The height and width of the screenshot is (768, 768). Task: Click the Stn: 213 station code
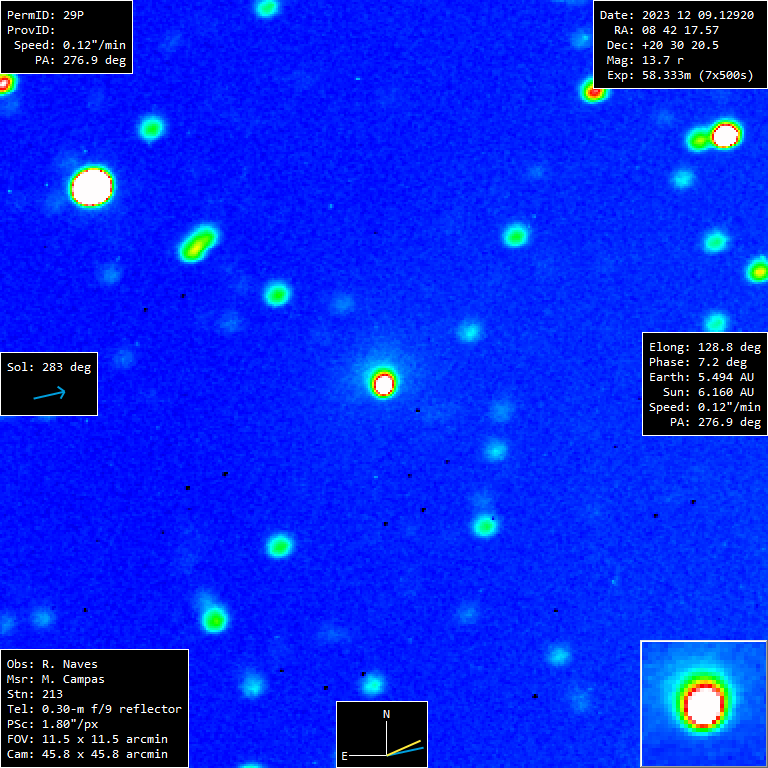[35, 695]
